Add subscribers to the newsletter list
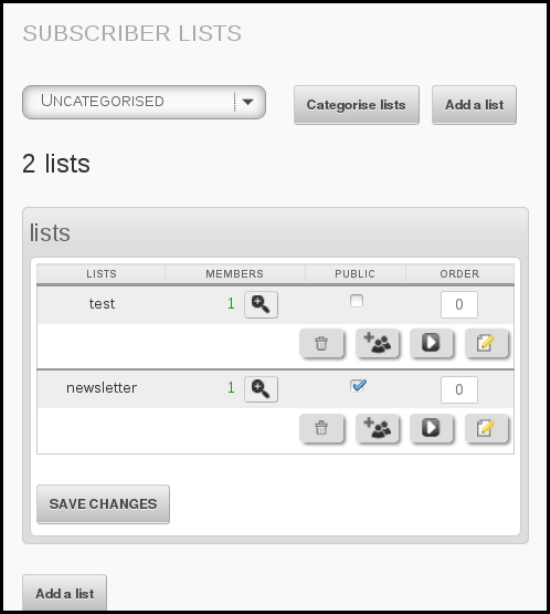 pyautogui.click(x=377, y=428)
